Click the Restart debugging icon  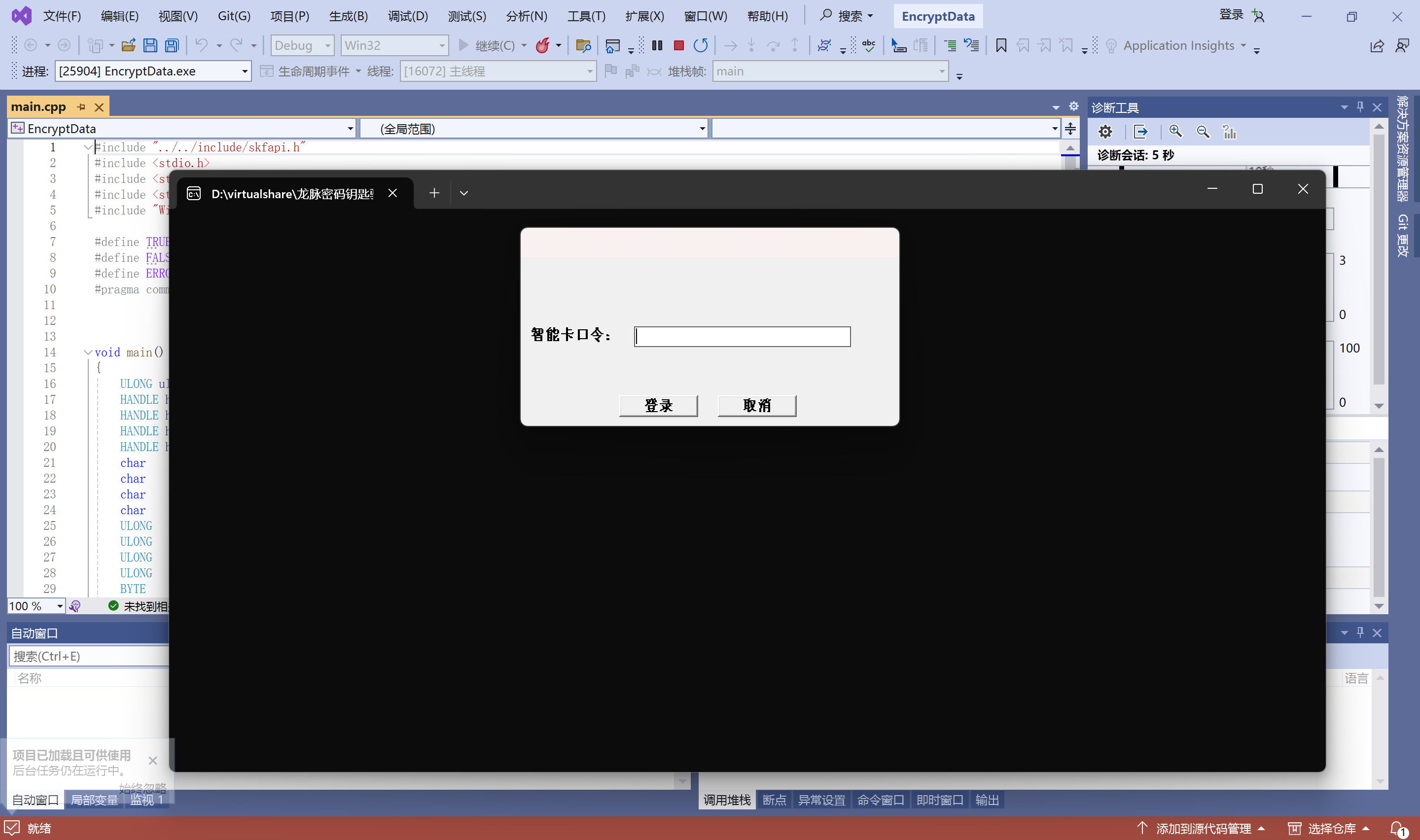pos(700,45)
